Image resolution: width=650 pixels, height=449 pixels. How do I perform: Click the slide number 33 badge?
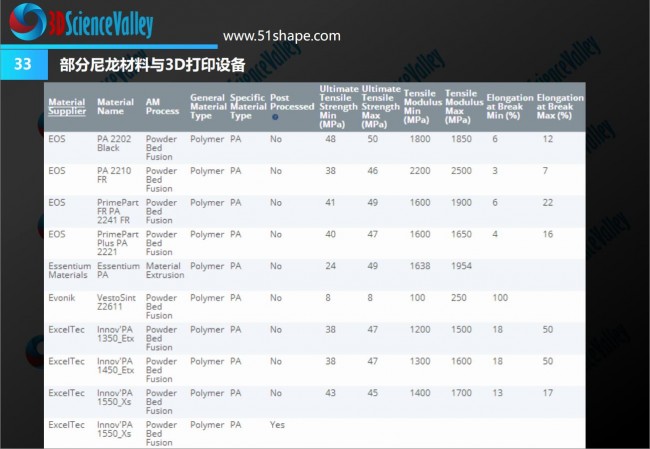[x=22, y=65]
